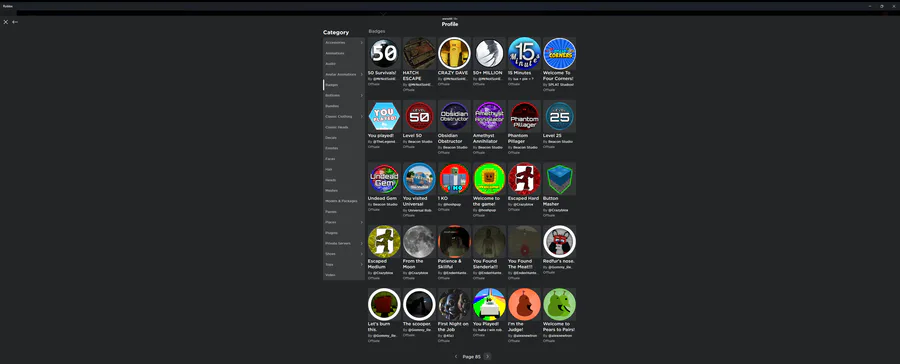Open the 50 Survivals badge icon
900x364 pixels.
(x=384, y=53)
